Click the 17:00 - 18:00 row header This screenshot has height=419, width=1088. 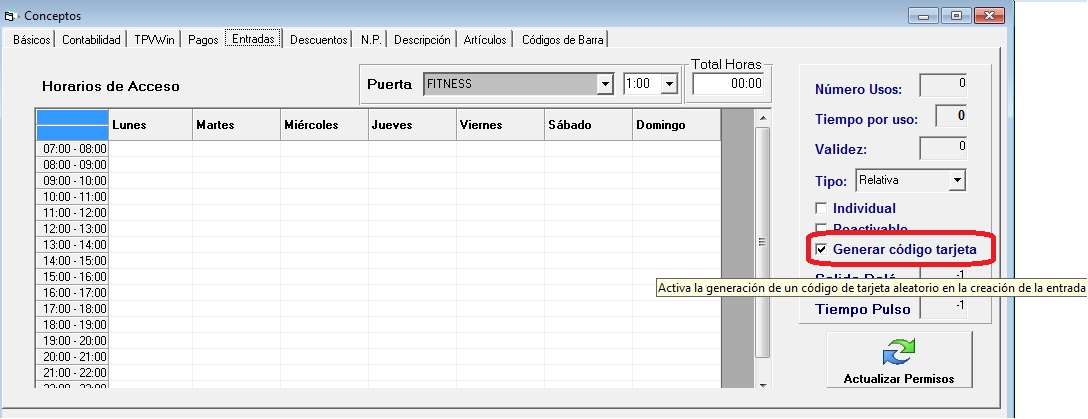click(73, 308)
